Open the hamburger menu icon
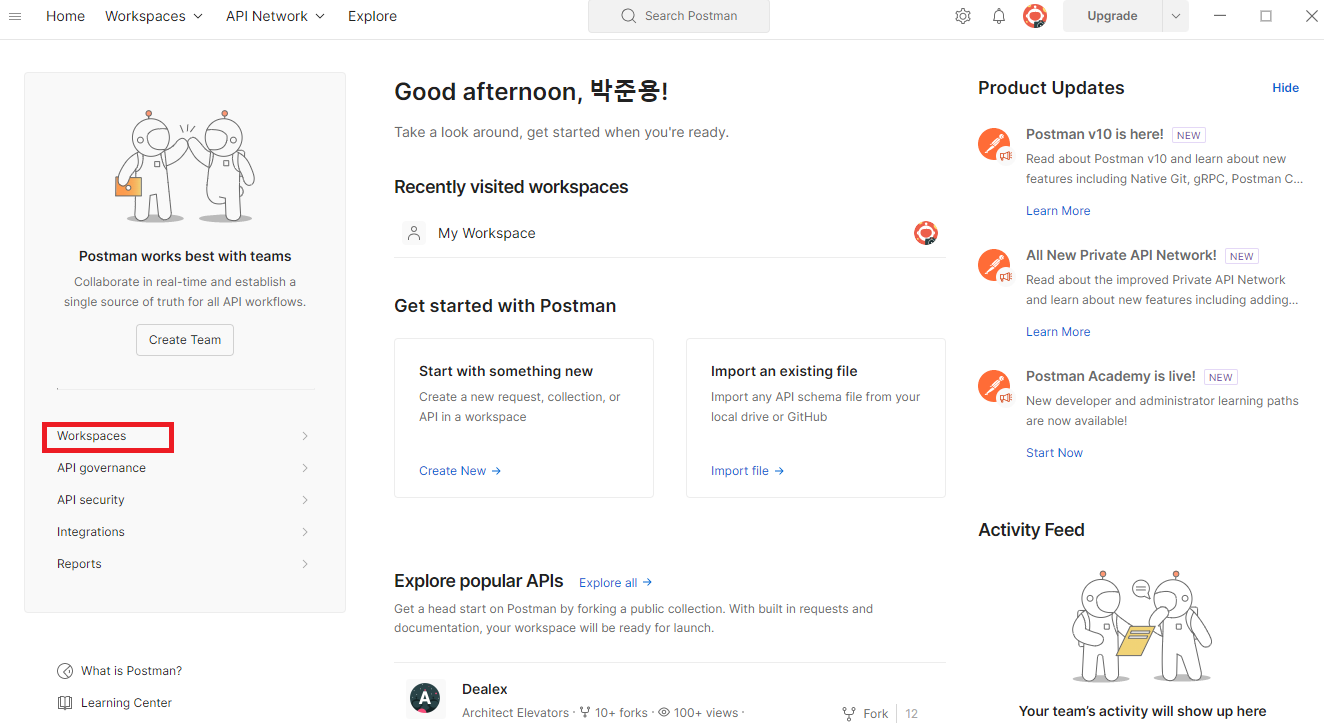This screenshot has width=1324, height=723. pos(15,16)
